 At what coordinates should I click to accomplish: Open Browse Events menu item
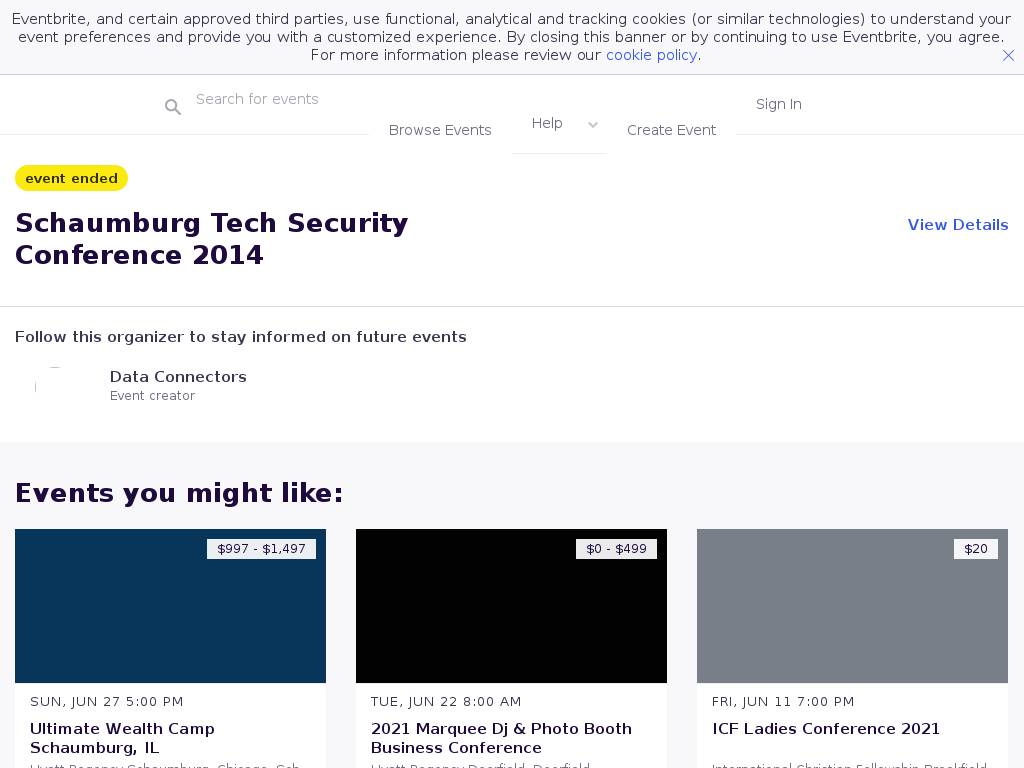click(440, 130)
